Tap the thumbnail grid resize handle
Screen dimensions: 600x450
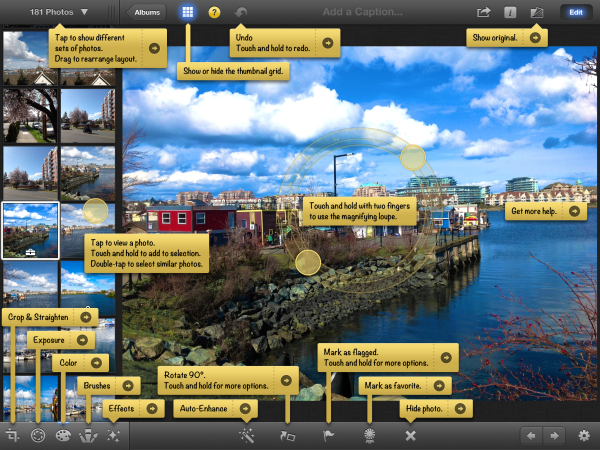(x=112, y=12)
